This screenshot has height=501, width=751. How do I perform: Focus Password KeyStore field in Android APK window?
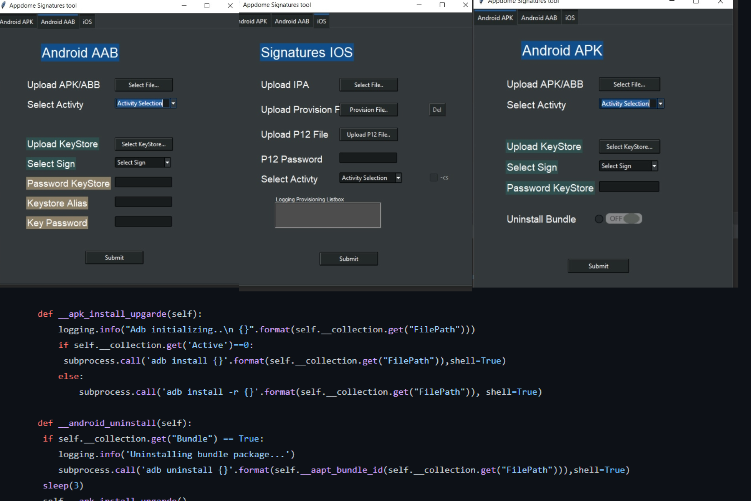(x=629, y=186)
